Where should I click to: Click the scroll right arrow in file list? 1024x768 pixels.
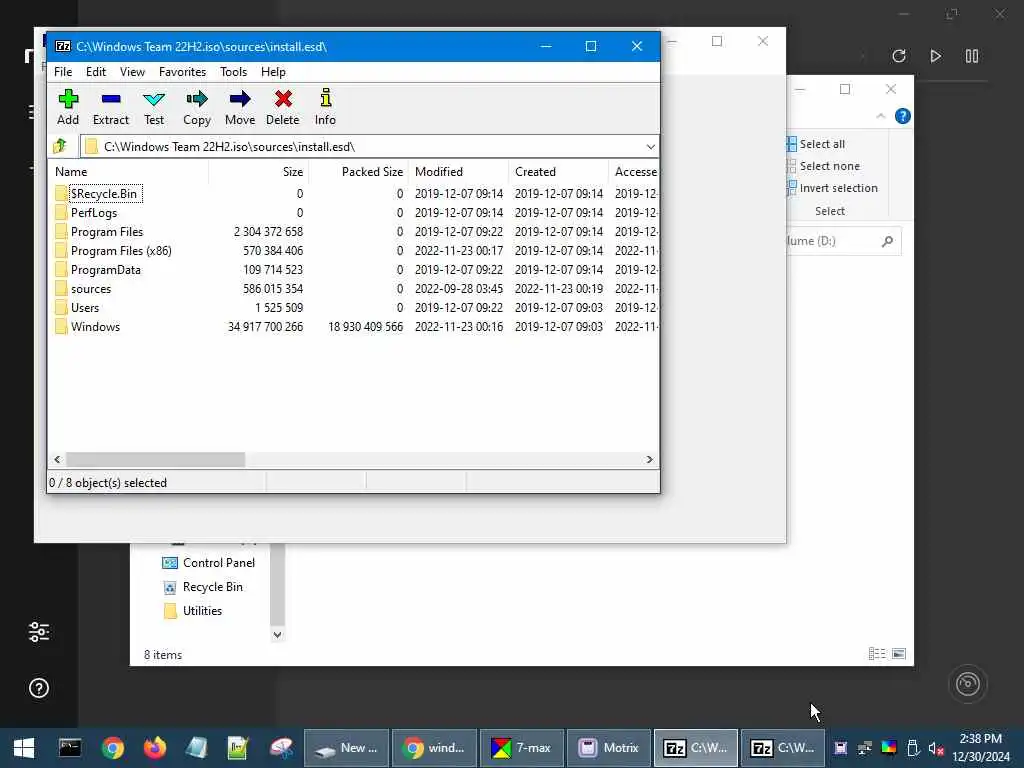point(649,459)
